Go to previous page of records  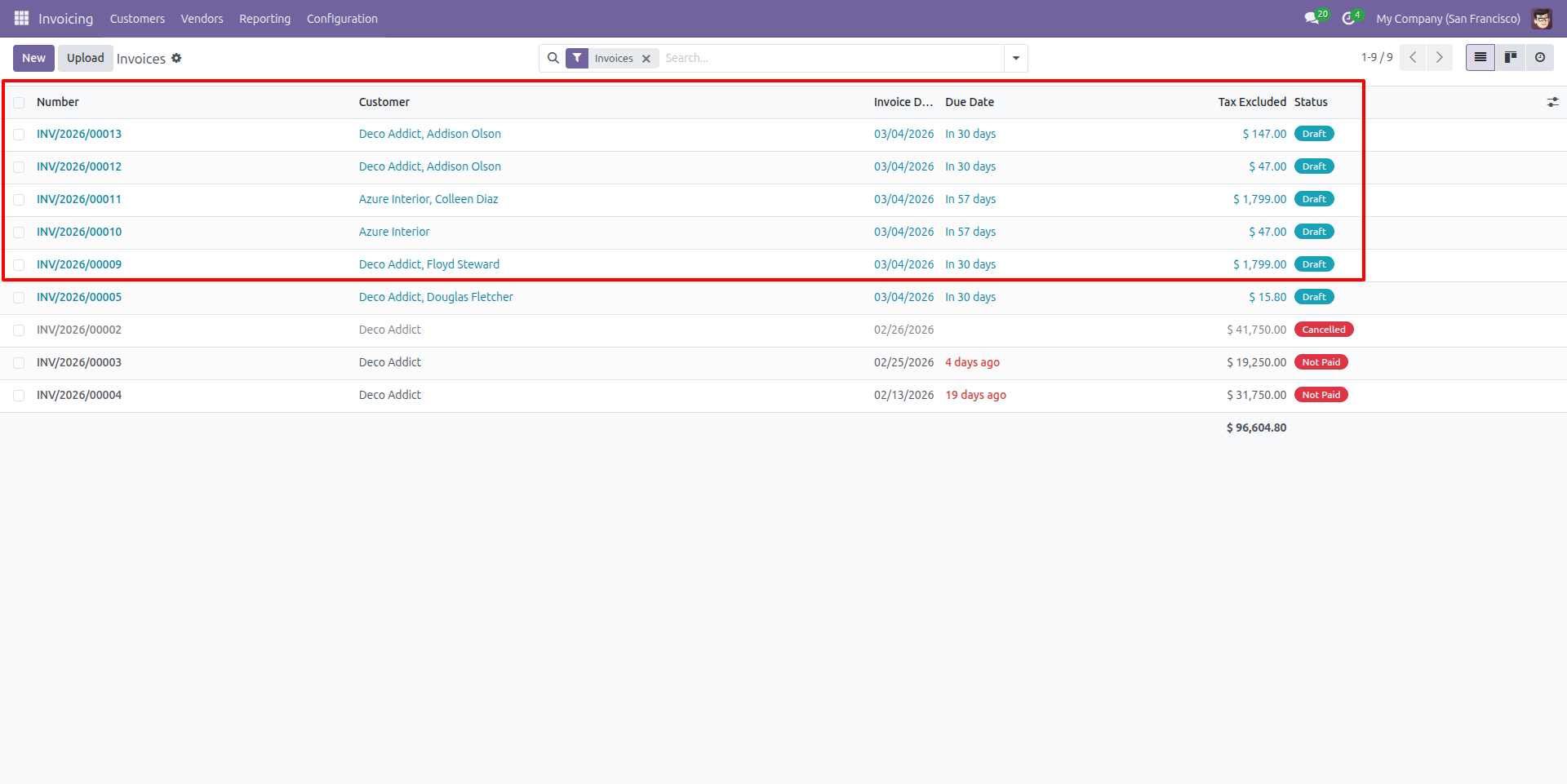pos(1413,57)
